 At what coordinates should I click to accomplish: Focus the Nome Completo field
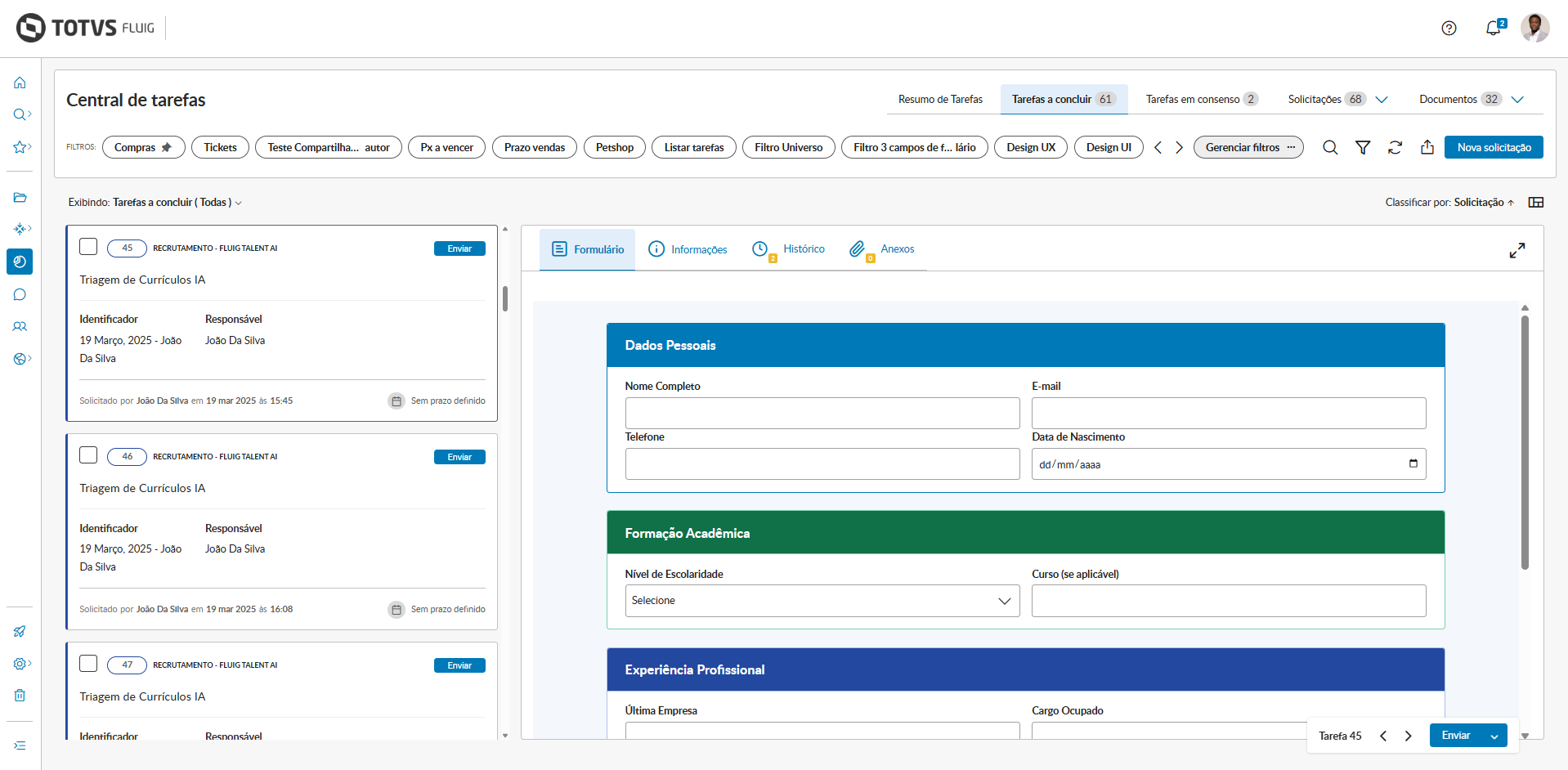(x=822, y=413)
